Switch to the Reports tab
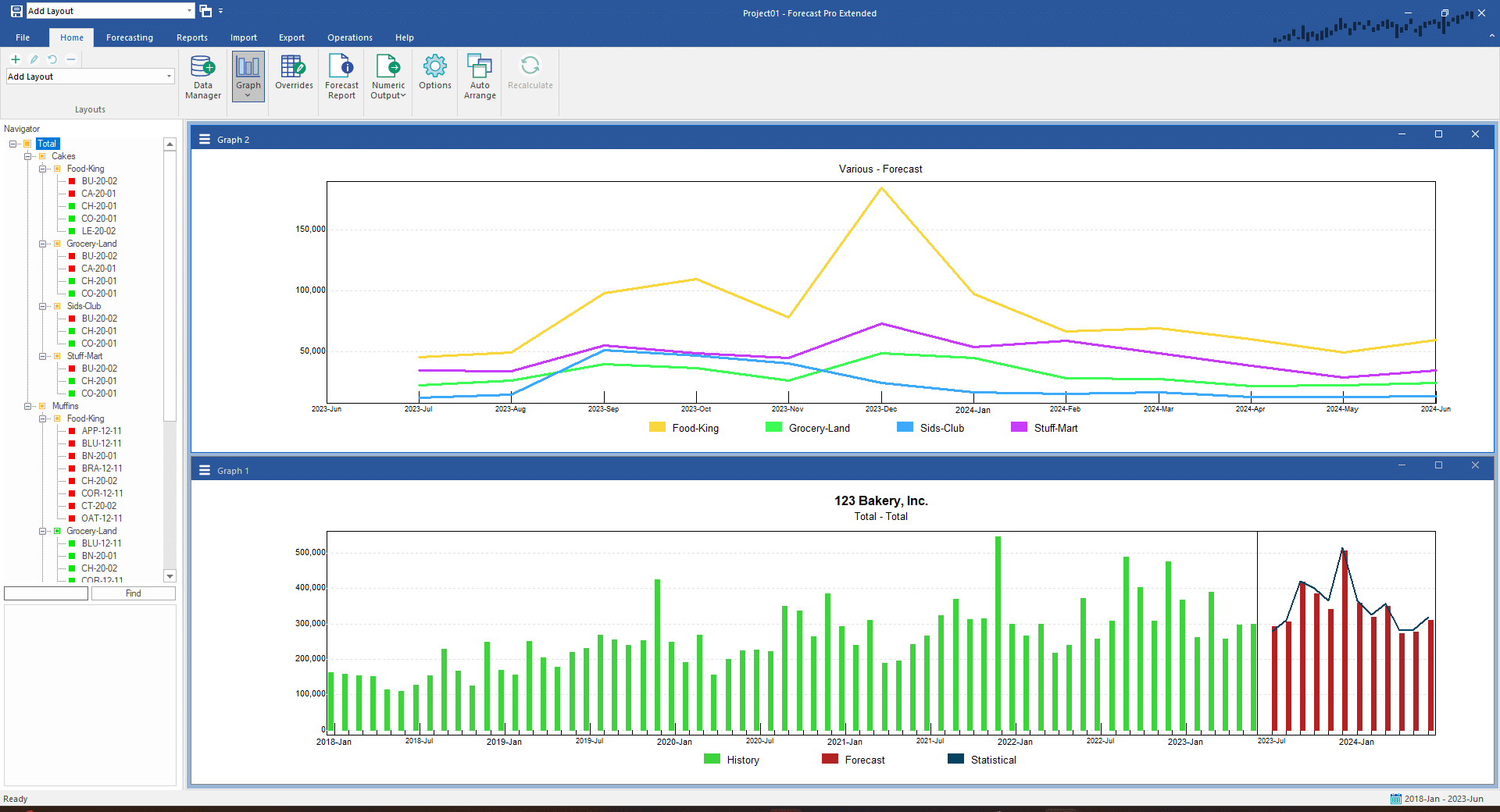 (192, 37)
